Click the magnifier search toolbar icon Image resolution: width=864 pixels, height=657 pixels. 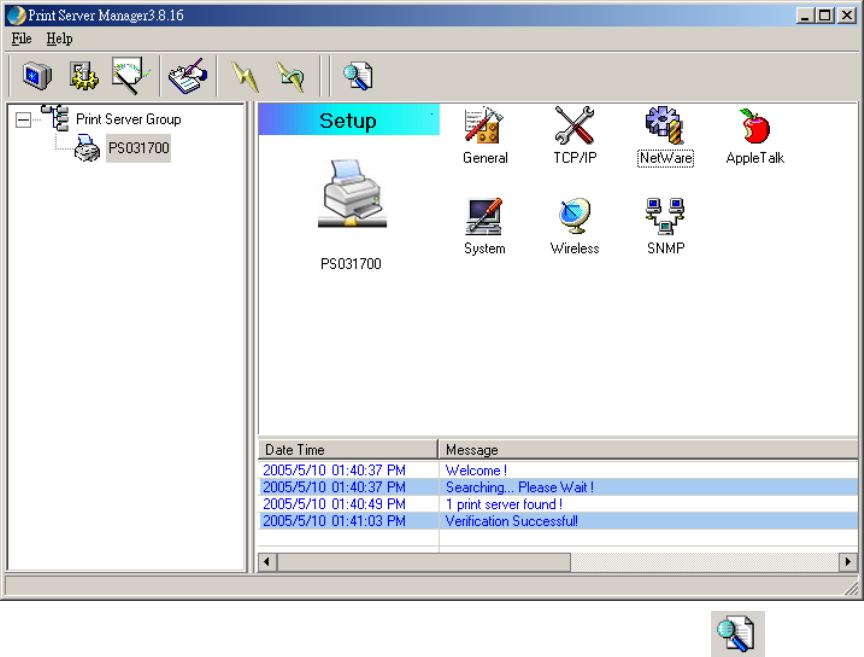pos(357,75)
